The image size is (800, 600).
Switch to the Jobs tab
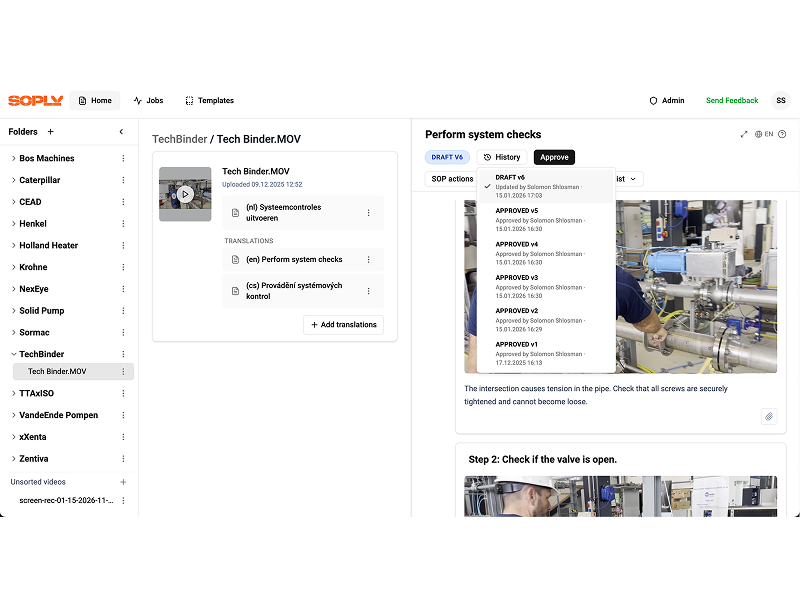pyautogui.click(x=148, y=101)
